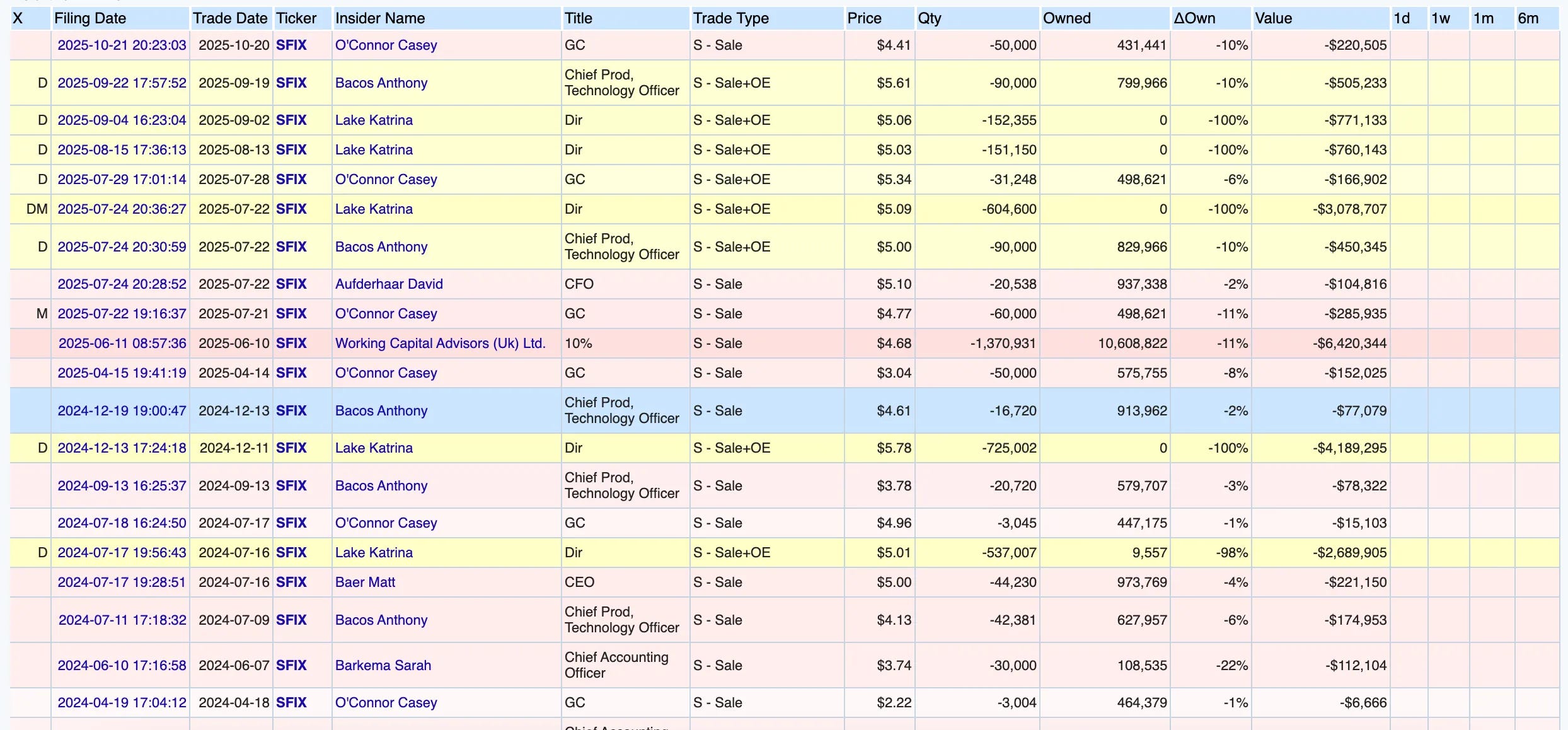
Task: Select the -$3,078,707 value cell
Action: point(1321,209)
